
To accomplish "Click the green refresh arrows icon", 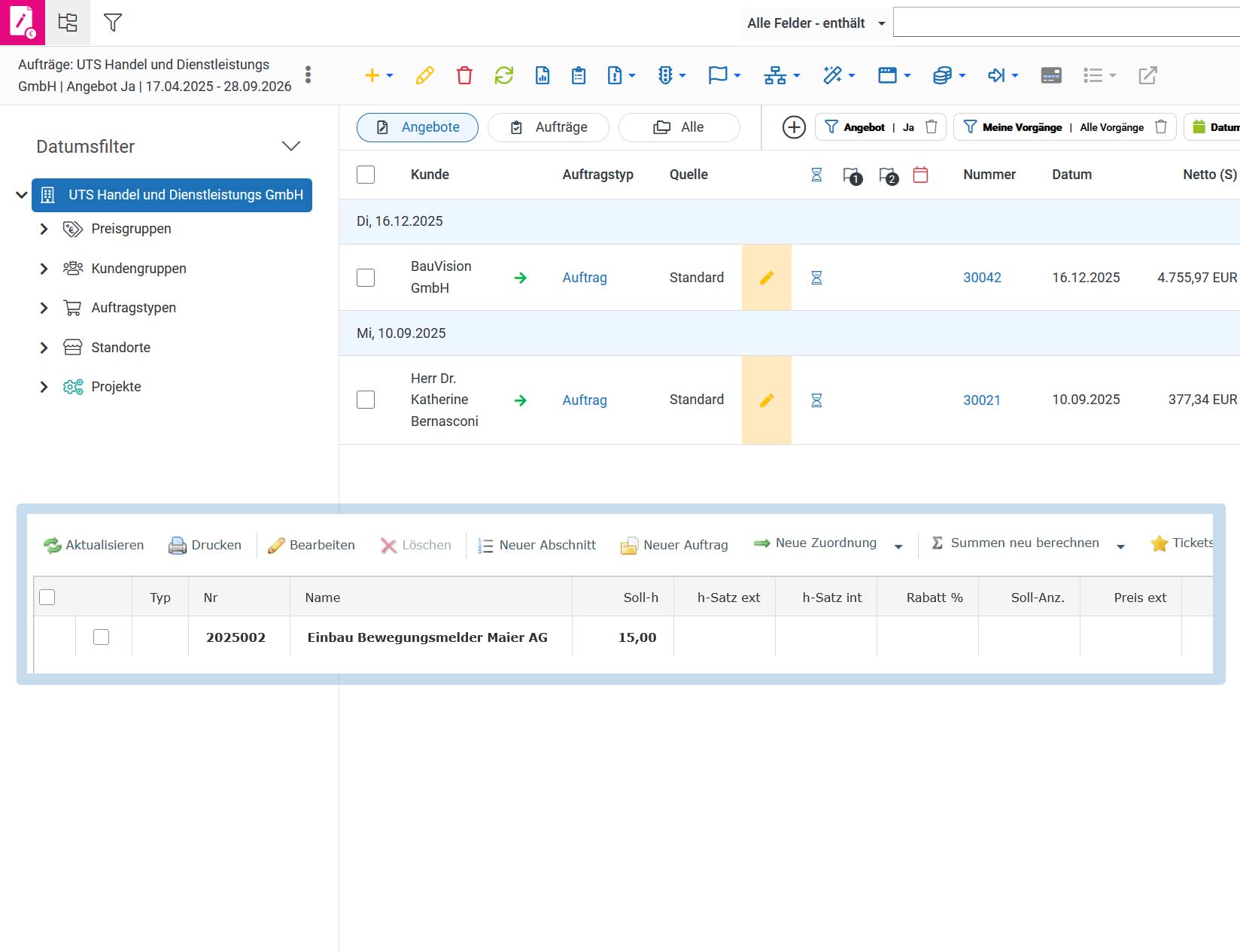I will [503, 75].
